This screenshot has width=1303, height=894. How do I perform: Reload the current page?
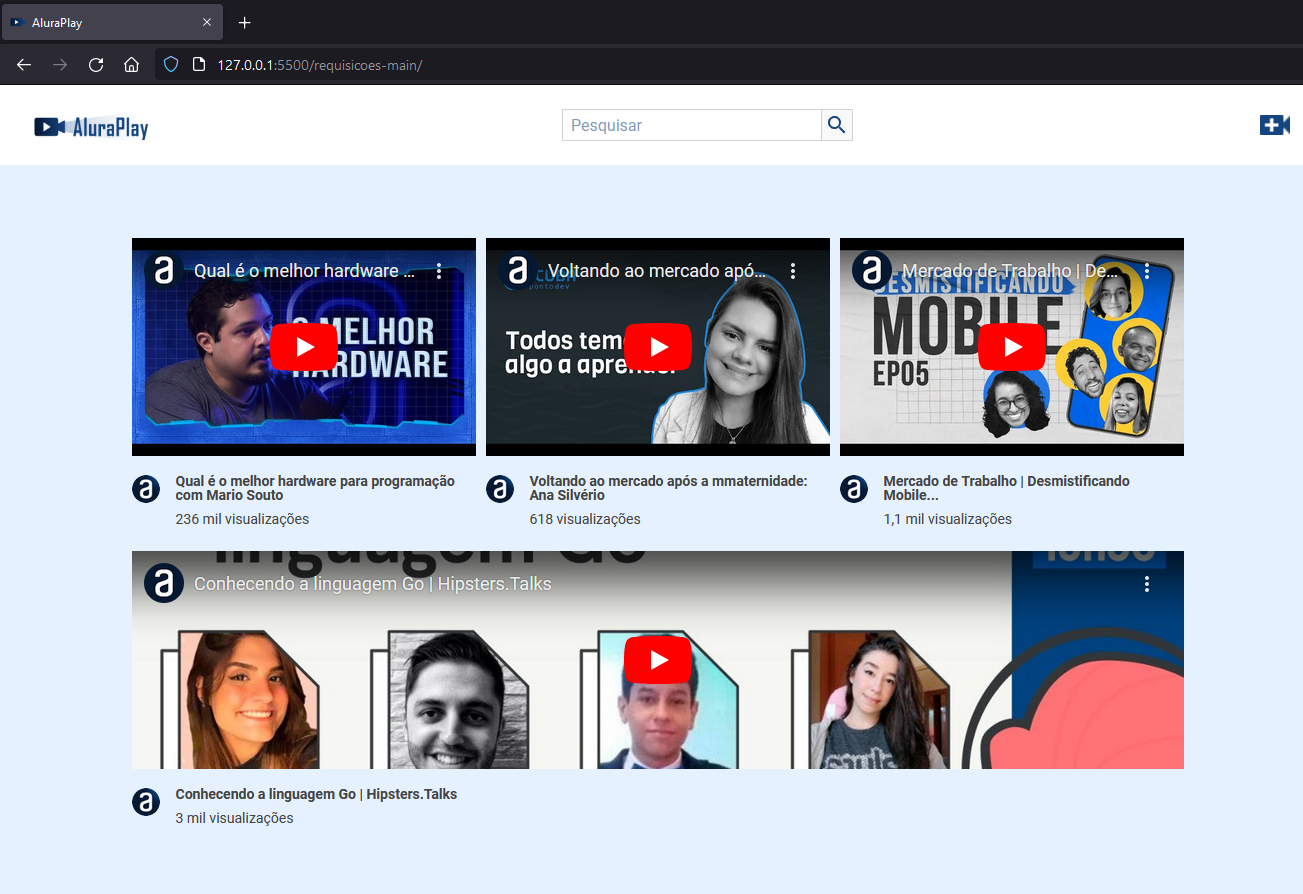pyautogui.click(x=96, y=65)
